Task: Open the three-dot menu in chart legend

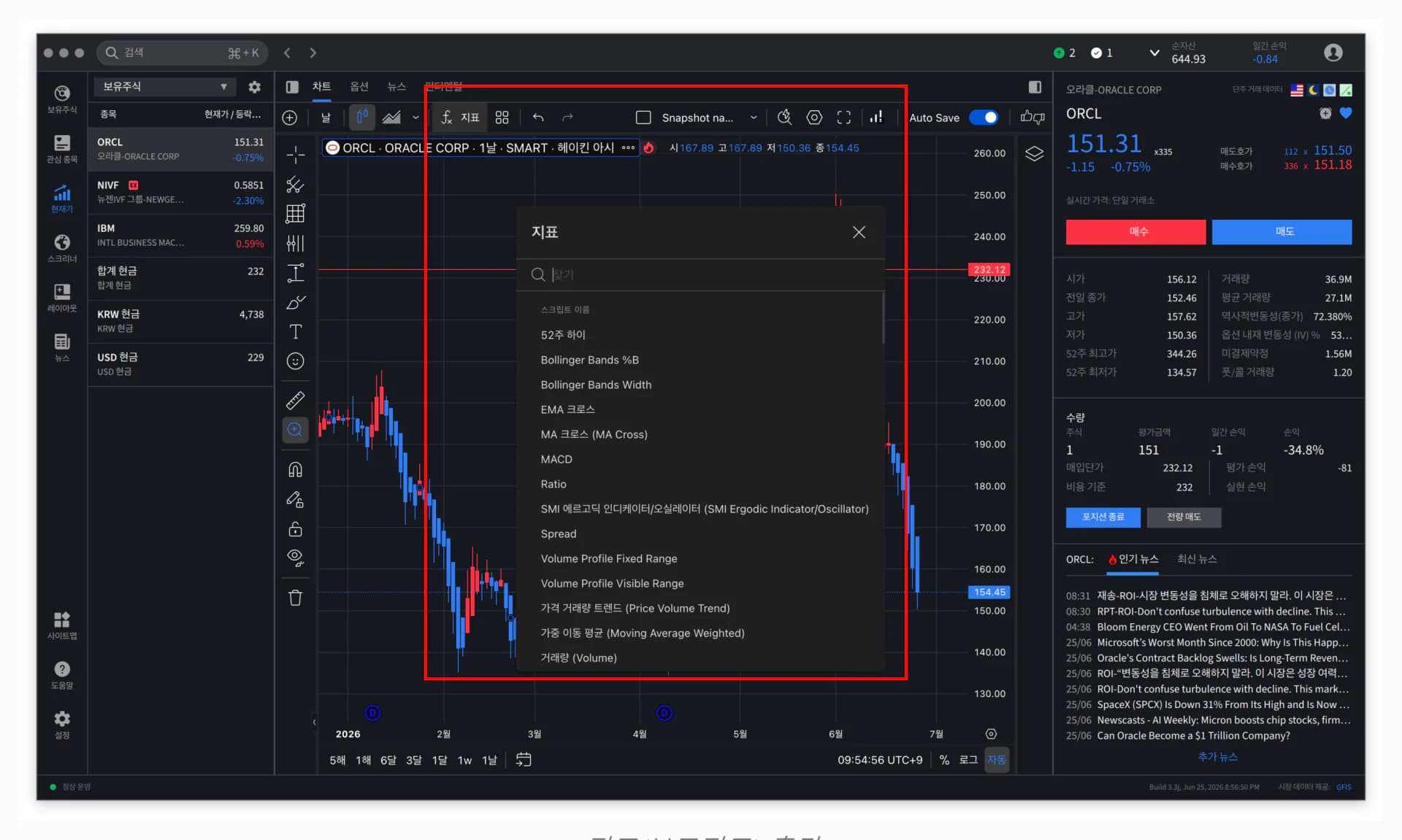Action: coord(628,147)
